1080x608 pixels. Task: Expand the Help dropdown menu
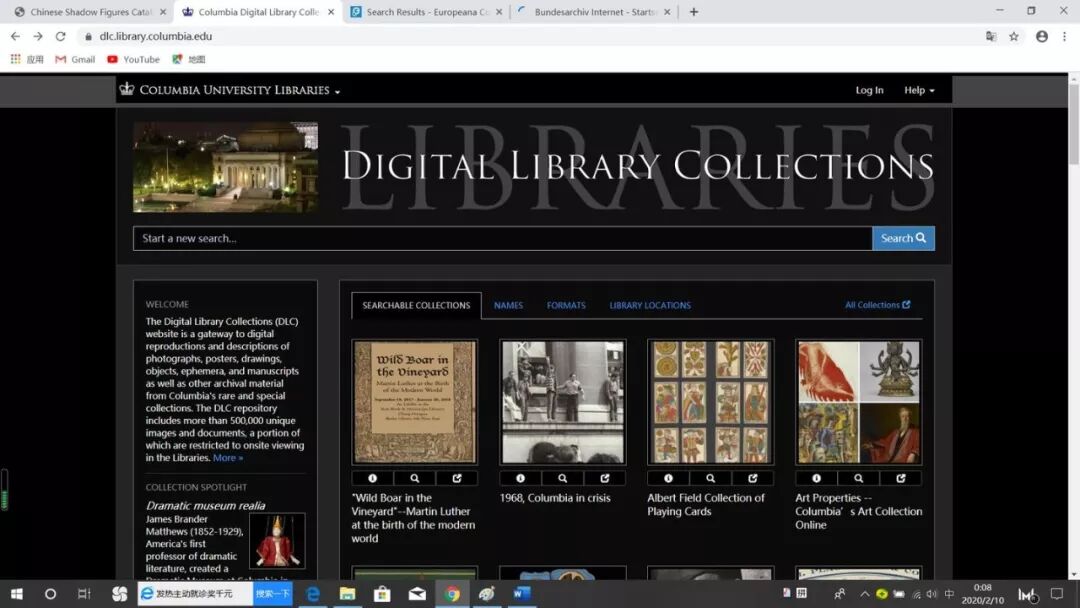[x=920, y=90]
